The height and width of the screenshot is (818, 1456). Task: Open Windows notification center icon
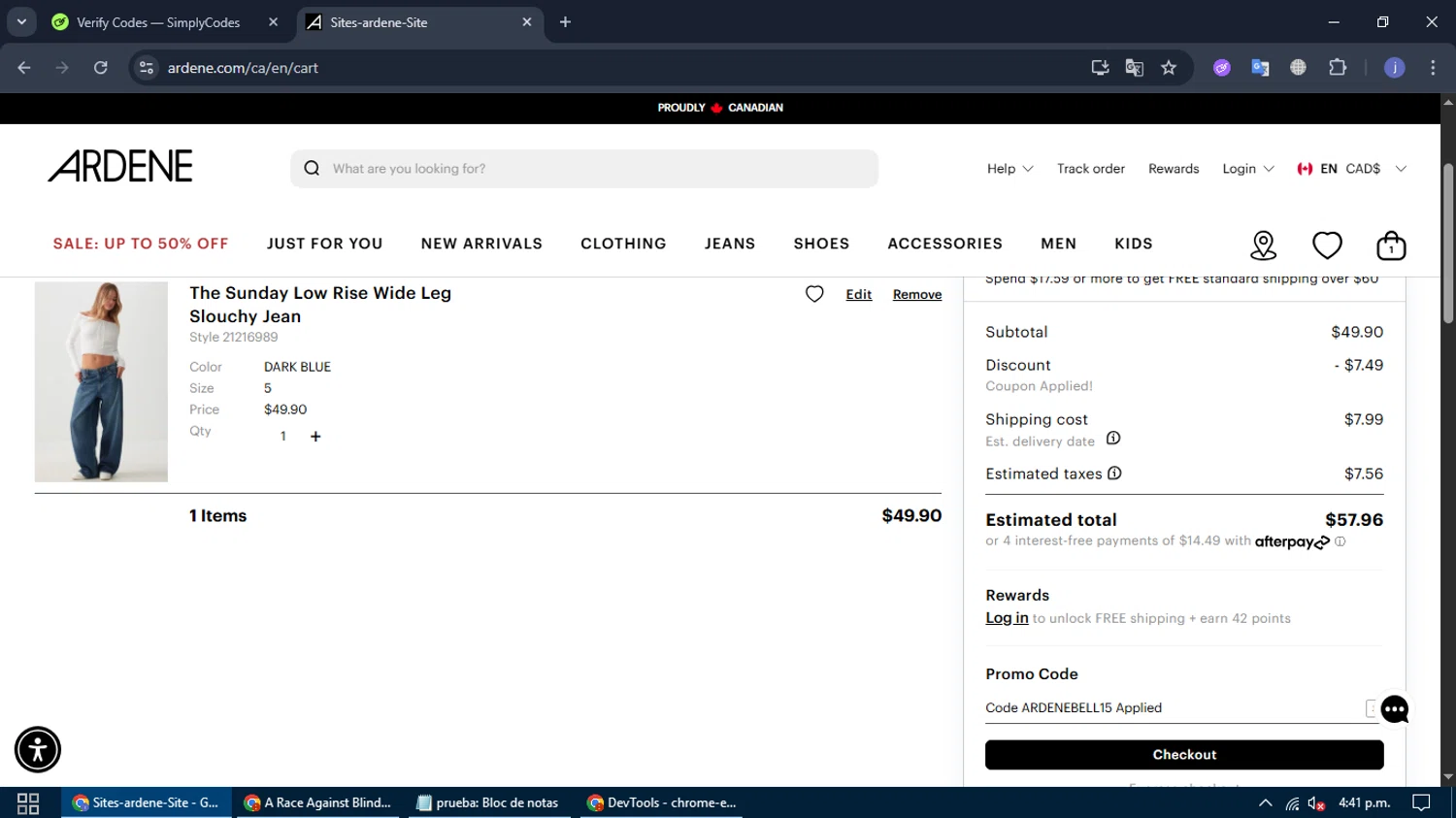pyautogui.click(x=1421, y=803)
